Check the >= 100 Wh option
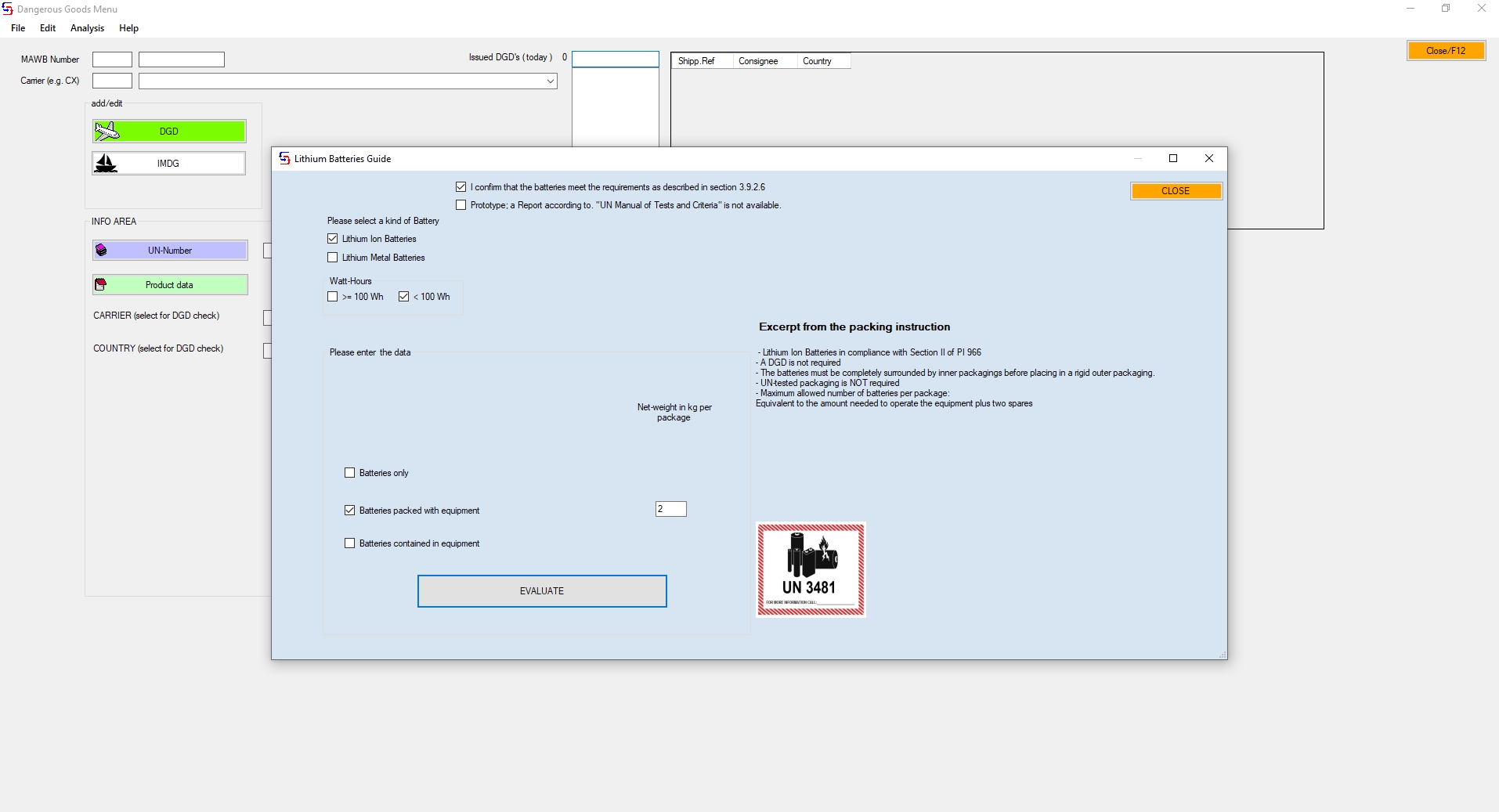Viewport: 1499px width, 812px height. click(x=333, y=297)
